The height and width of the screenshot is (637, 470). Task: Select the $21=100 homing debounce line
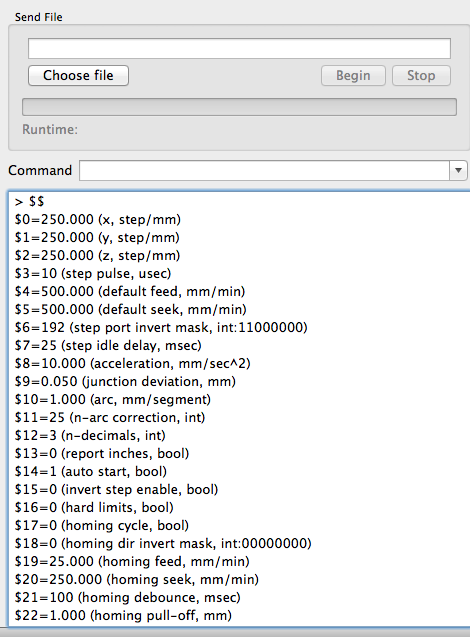(128, 597)
